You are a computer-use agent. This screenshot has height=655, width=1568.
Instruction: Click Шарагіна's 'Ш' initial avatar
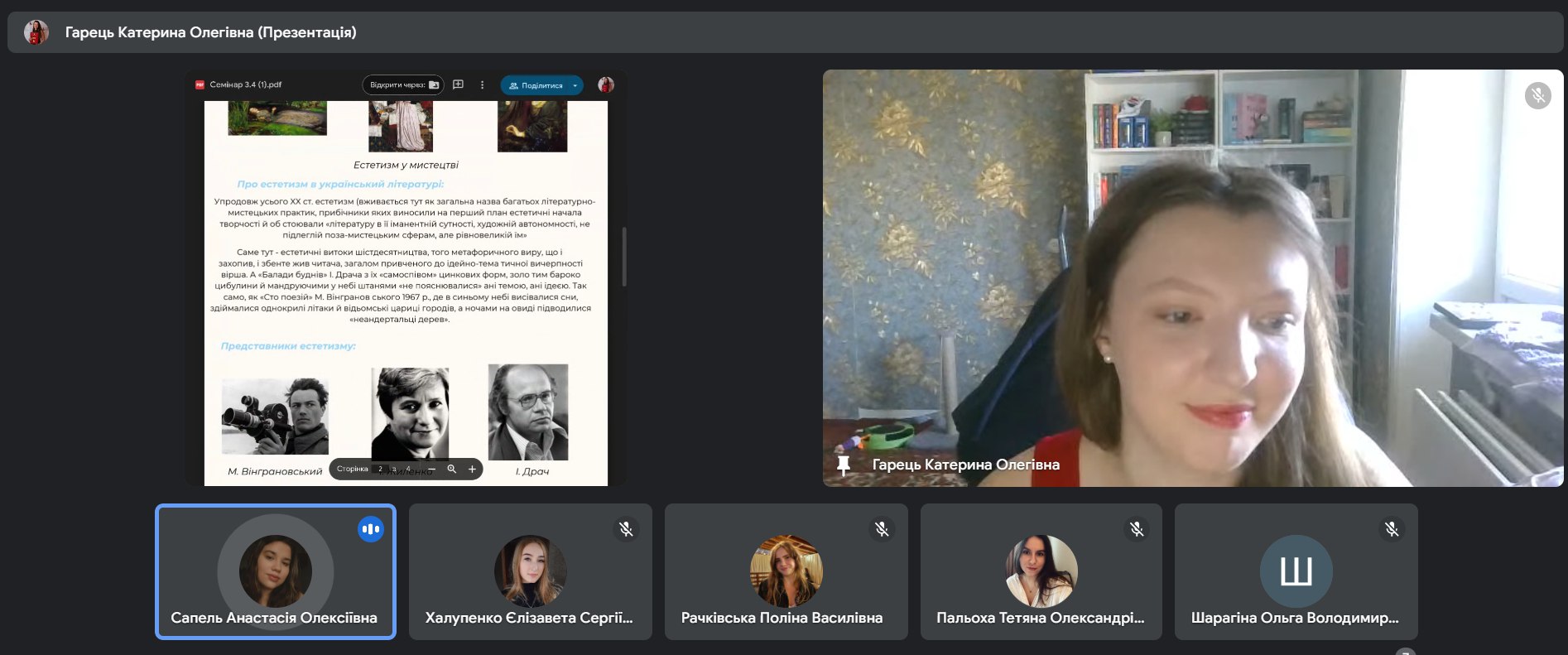click(1296, 571)
